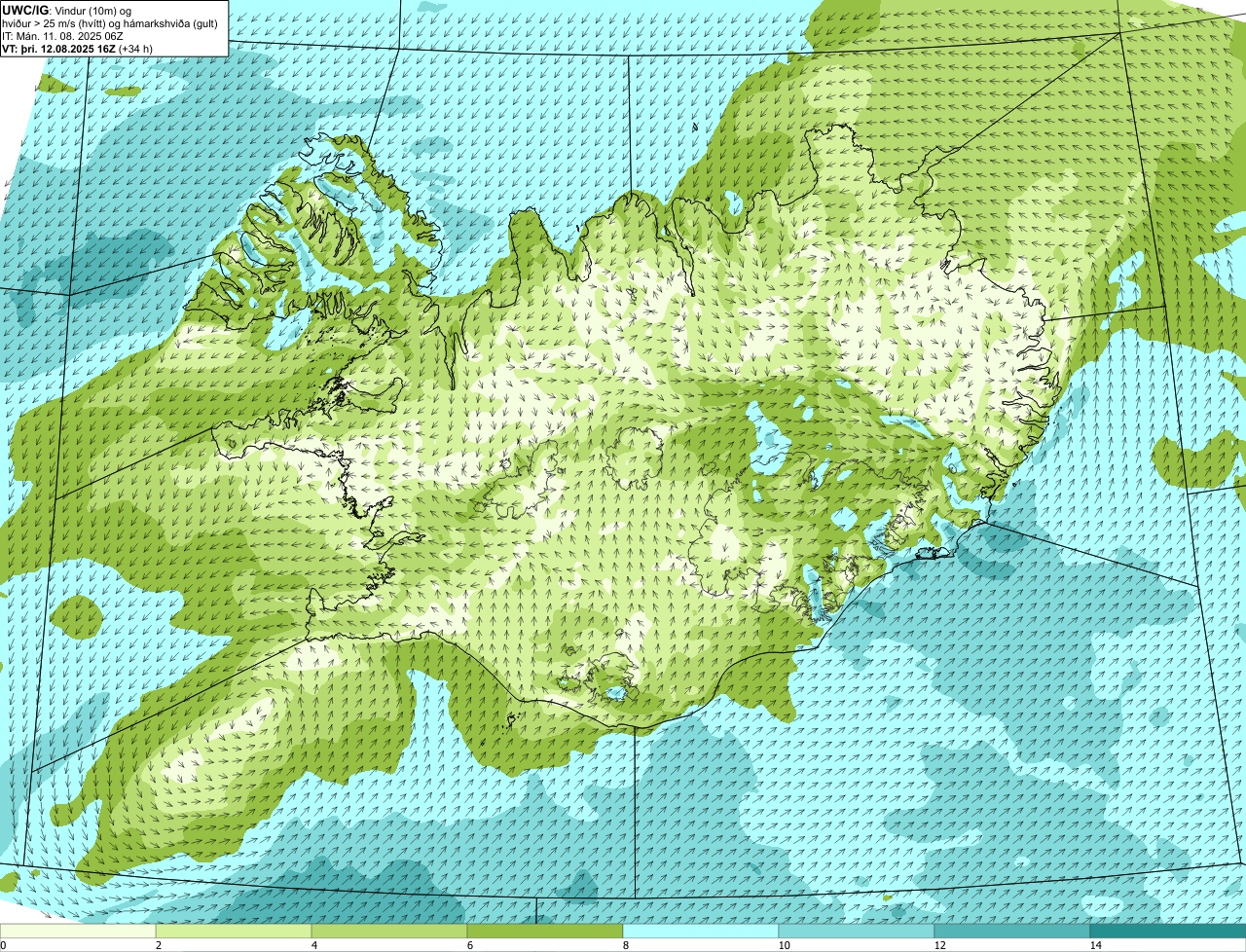Image resolution: width=1246 pixels, height=952 pixels.
Task: Click the line 'hviður > 25 m/s (hvítt) og hámarkshviða (gult)'
Action: [110, 23]
